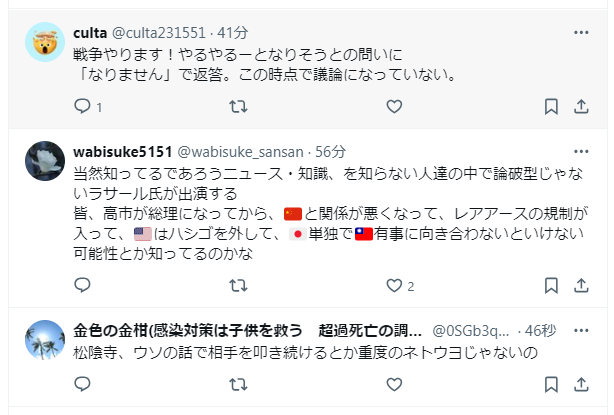This screenshot has width=614, height=415.
Task: Bookmark 金色の金柑's tweet
Action: point(551,384)
